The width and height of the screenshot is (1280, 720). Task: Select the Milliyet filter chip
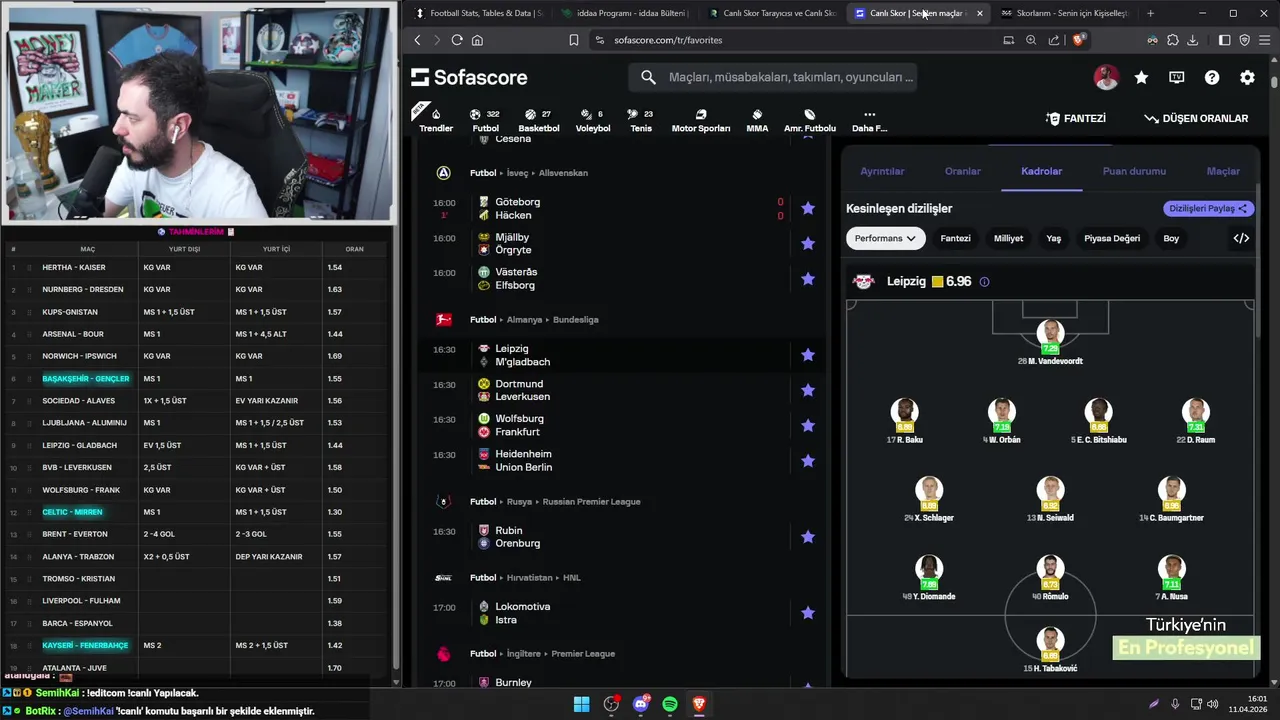tap(1008, 238)
